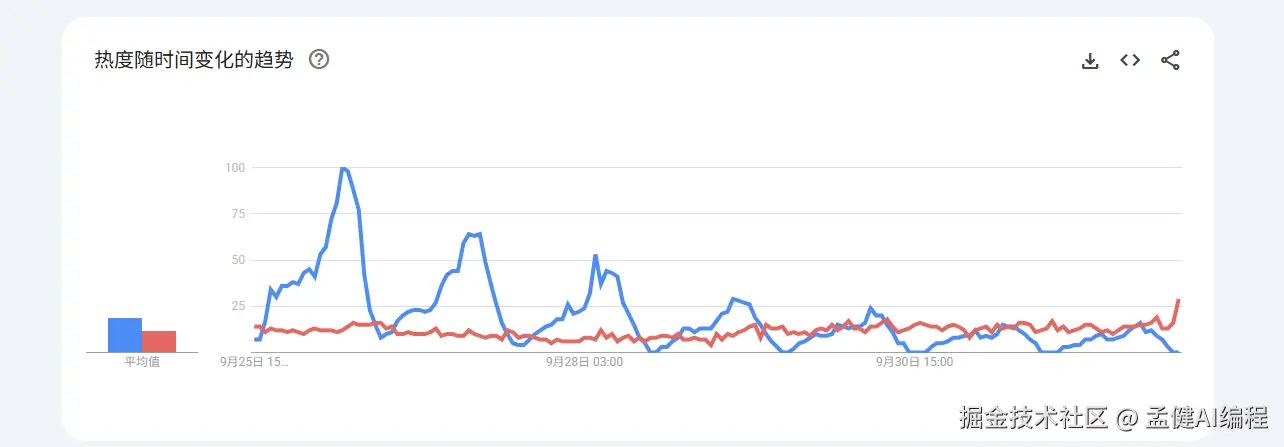Click the blue line's second peak near 64
The image size is (1284, 447).
pyautogui.click(x=473, y=234)
